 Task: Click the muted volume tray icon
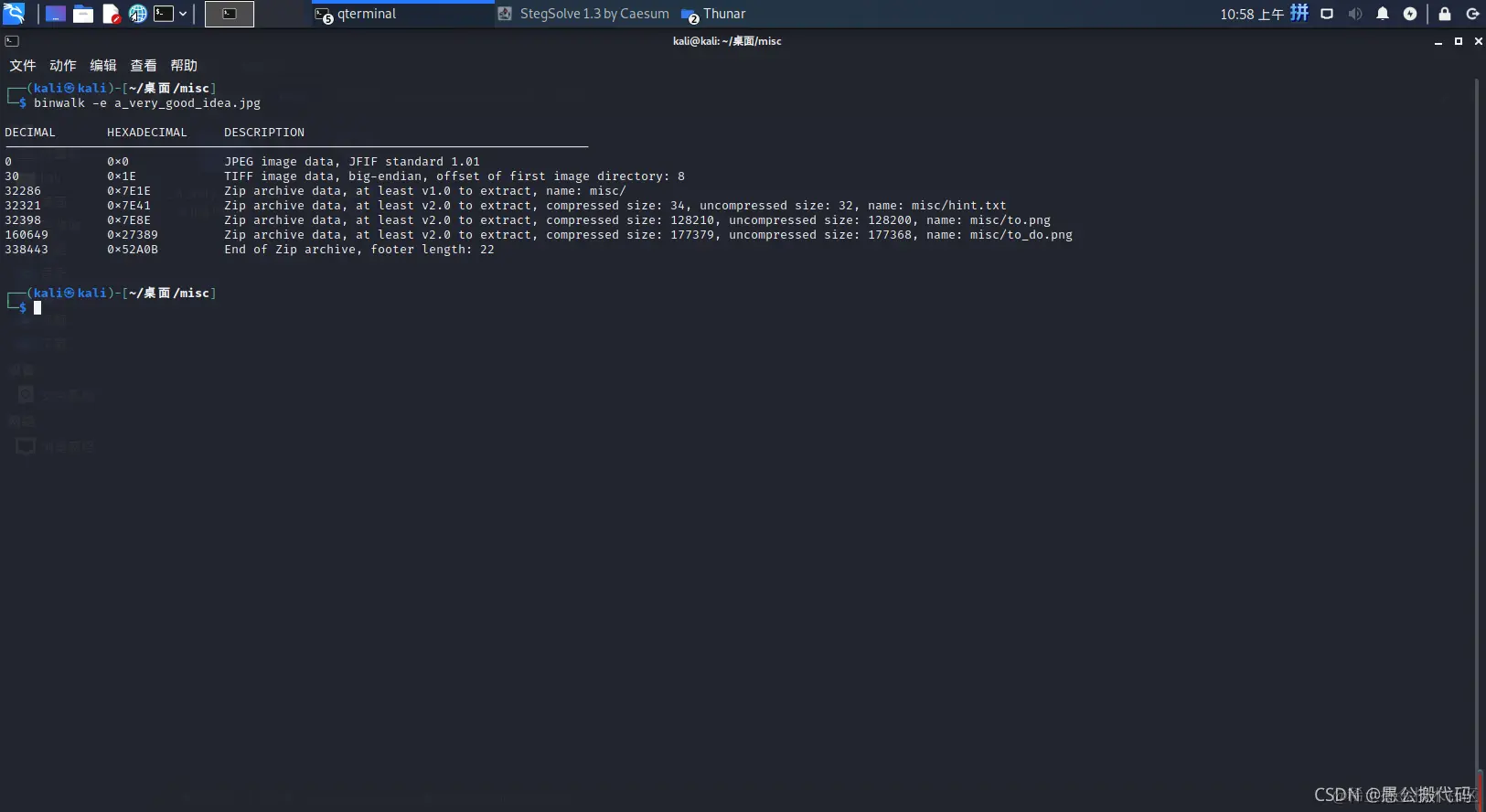(1355, 14)
